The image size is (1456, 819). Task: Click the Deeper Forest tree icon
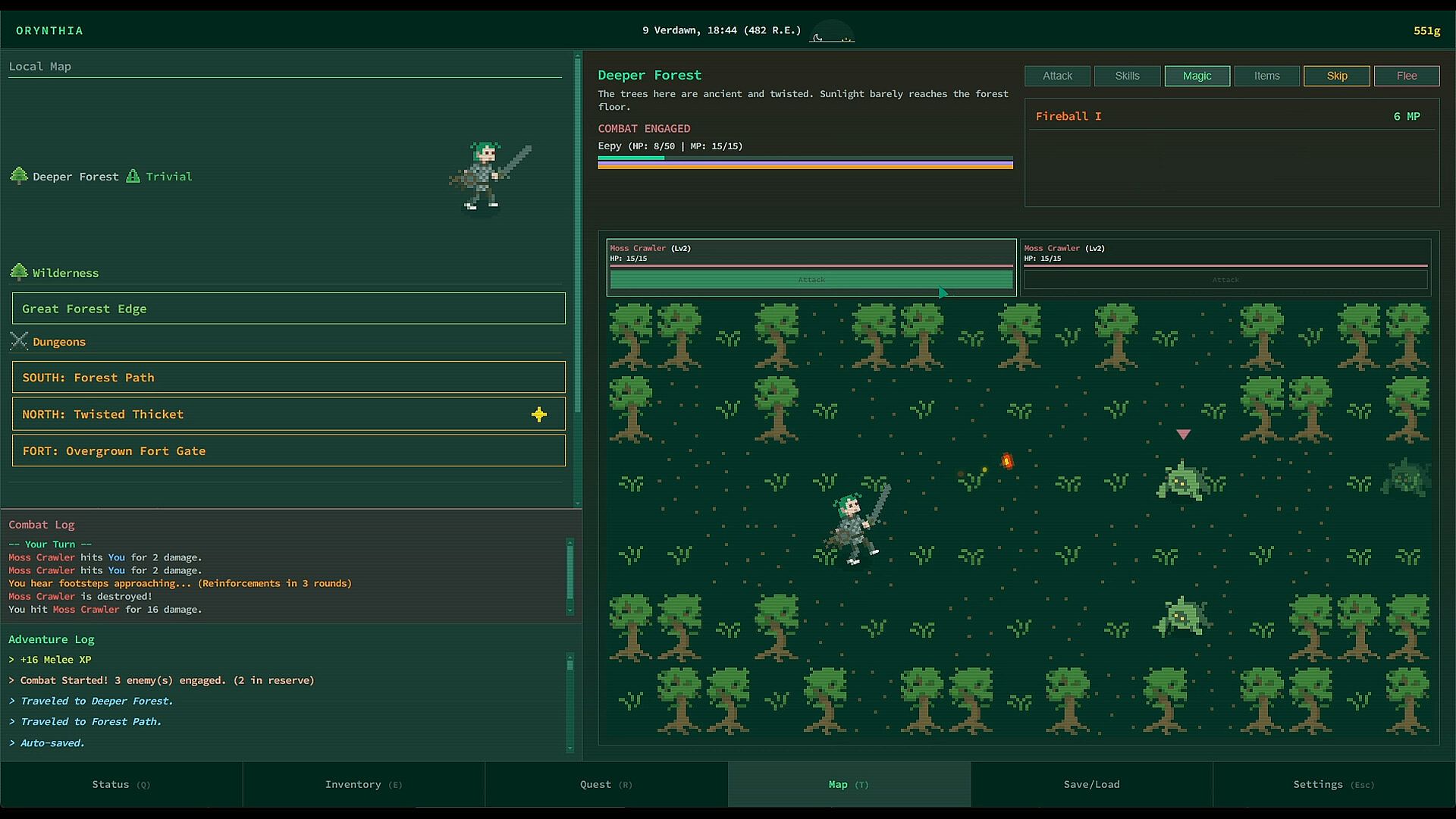click(19, 176)
